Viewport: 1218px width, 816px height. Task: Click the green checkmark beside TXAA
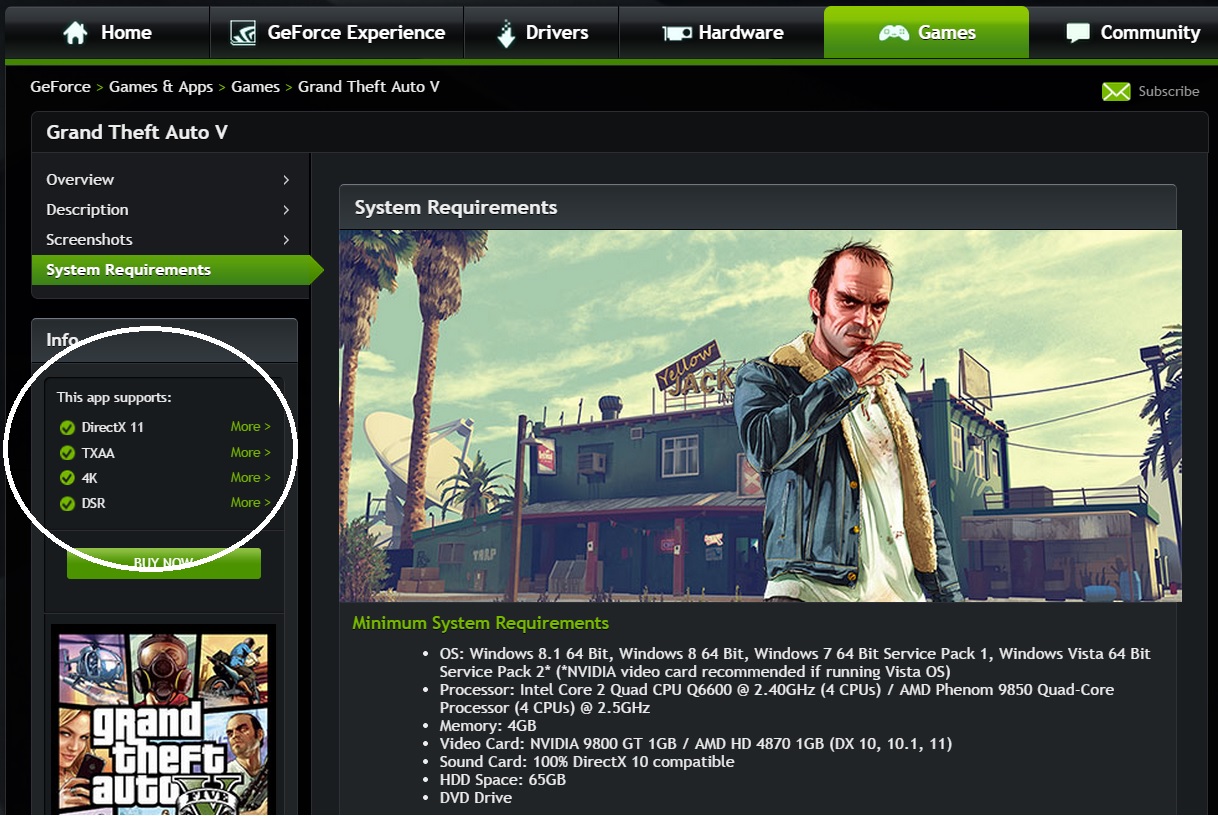pos(67,453)
